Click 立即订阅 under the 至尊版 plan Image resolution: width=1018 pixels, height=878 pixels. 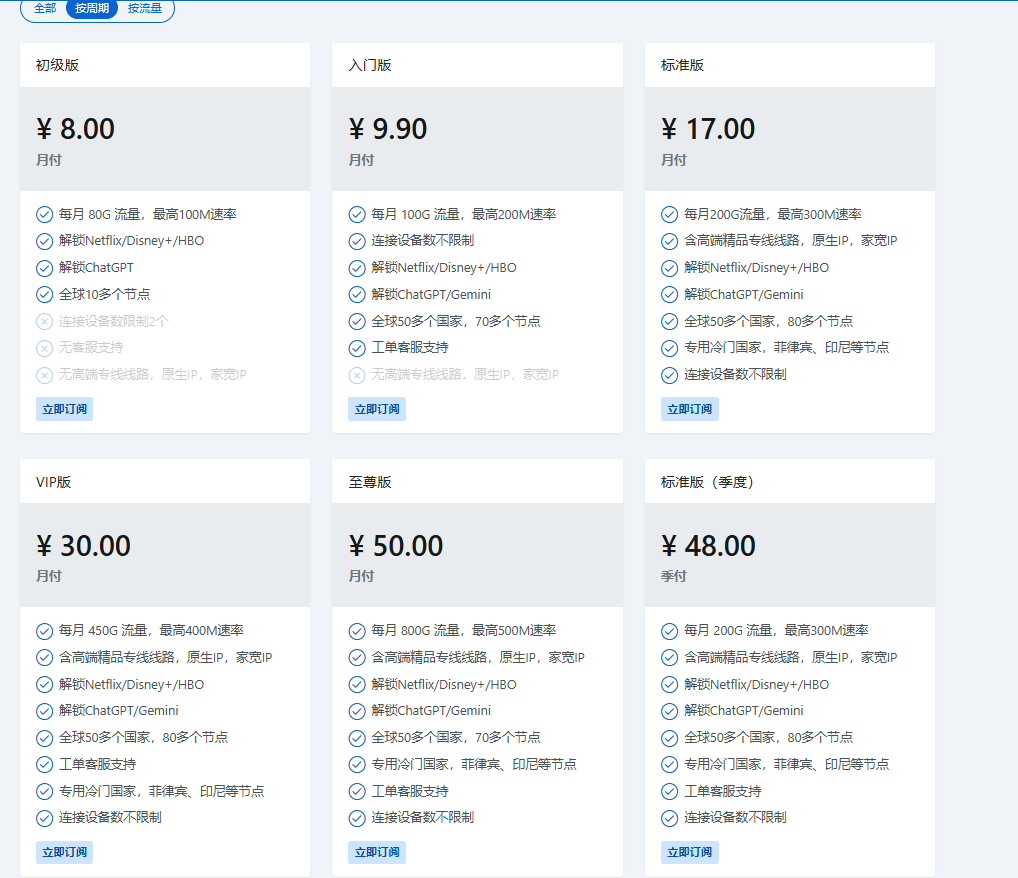click(x=377, y=852)
